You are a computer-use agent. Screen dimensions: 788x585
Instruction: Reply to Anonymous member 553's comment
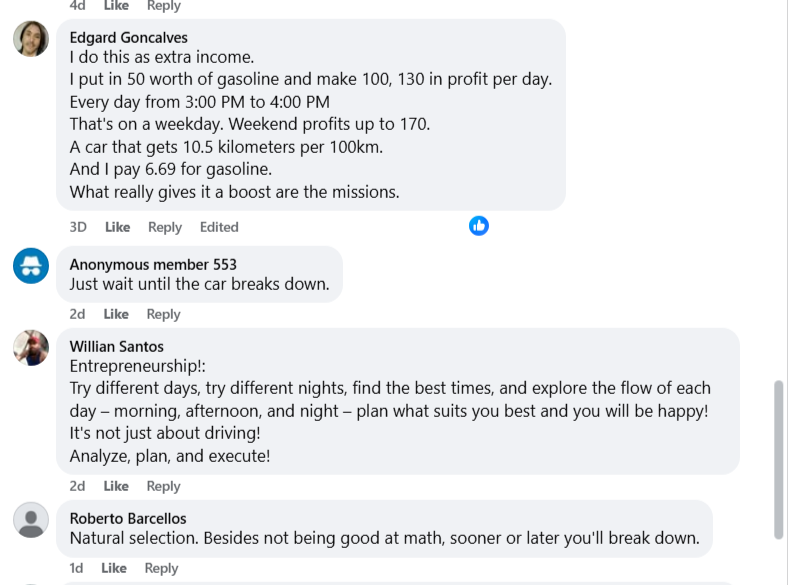[163, 314]
